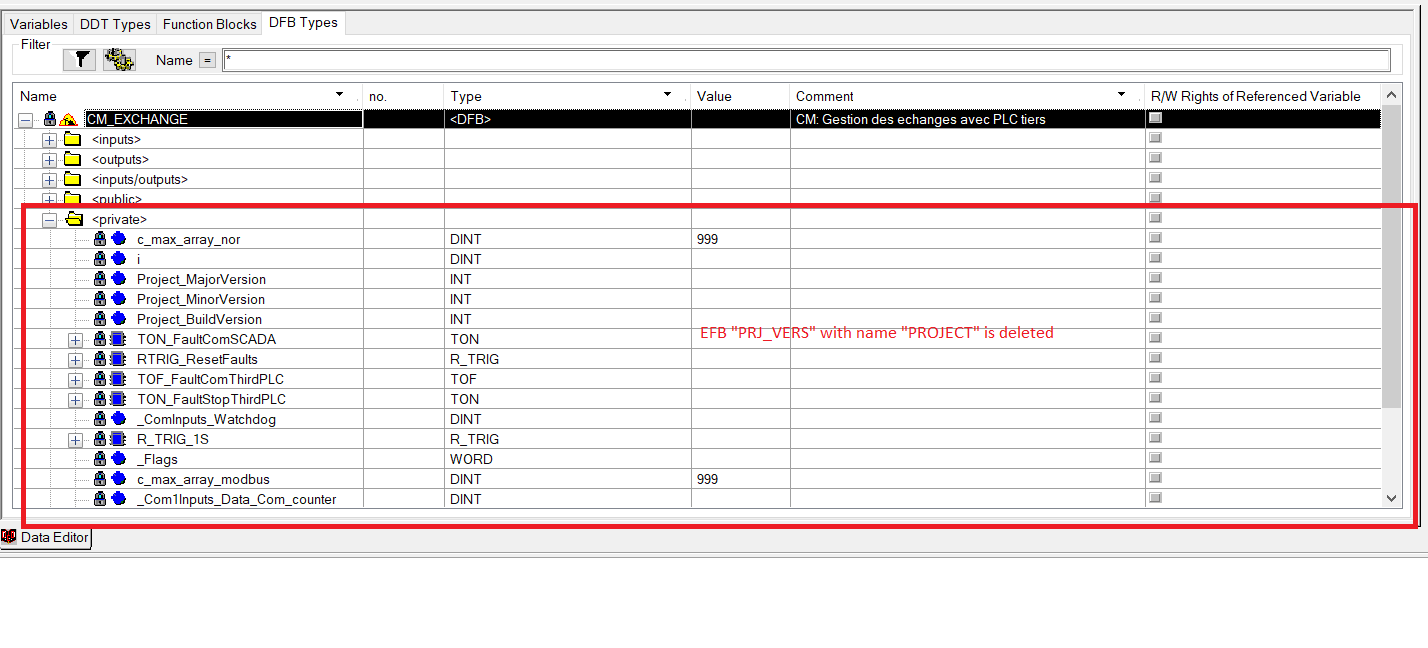Image resolution: width=1428 pixels, height=648 pixels.
Task: Click the function block icon of R_TRIG_1S
Action: [118, 439]
